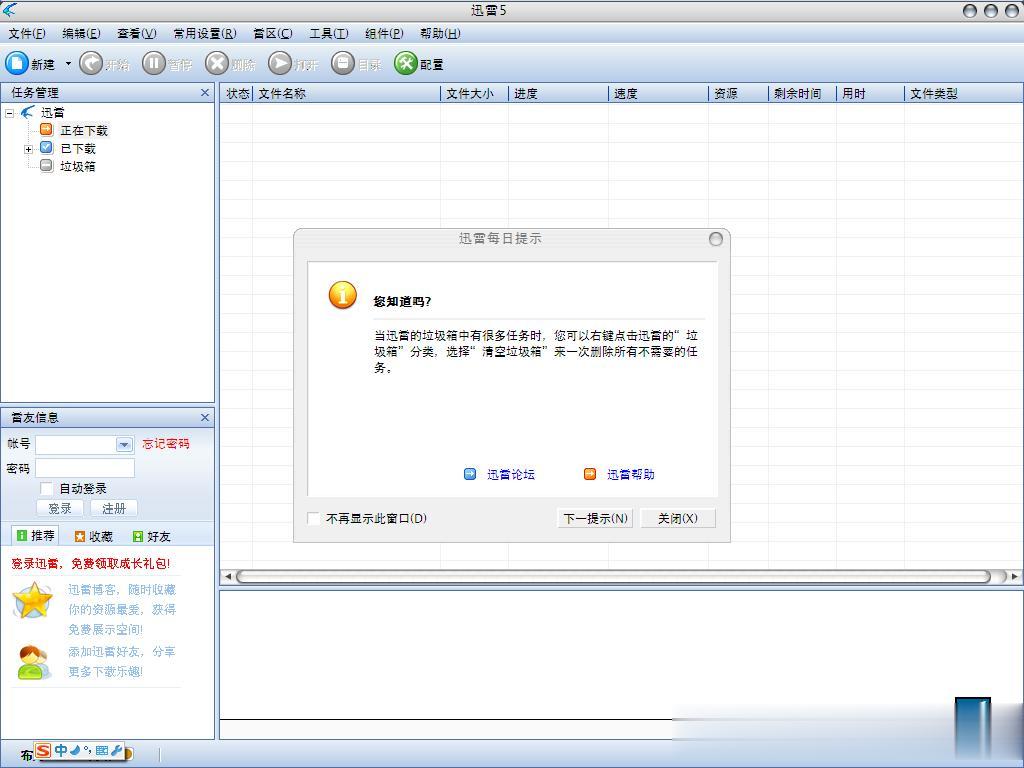Select 正在下载 in the task tree
The width and height of the screenshot is (1024, 768).
(x=84, y=131)
